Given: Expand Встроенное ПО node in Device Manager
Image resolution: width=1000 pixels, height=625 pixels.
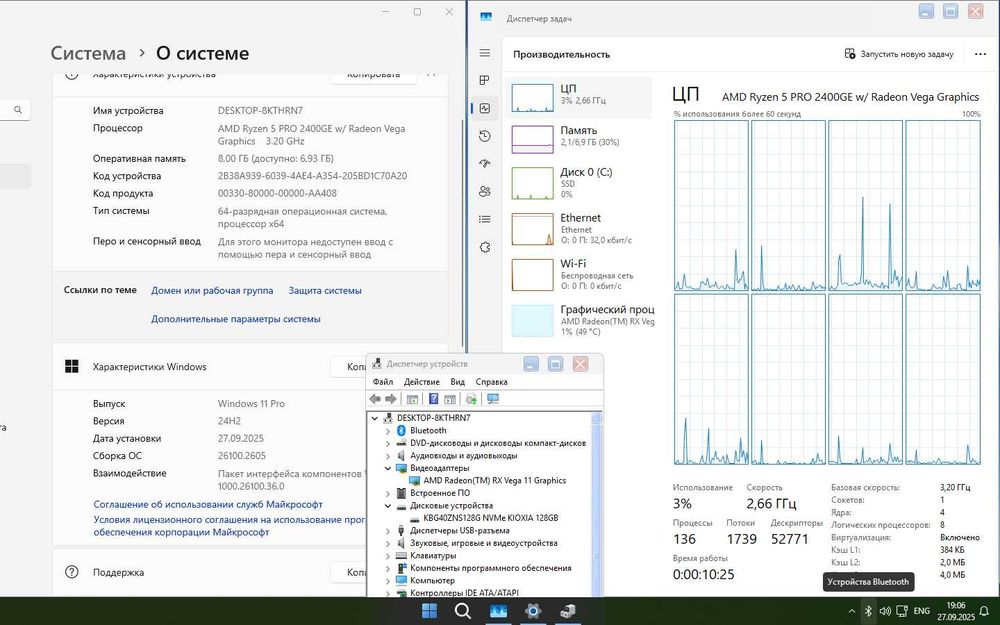Looking at the screenshot, I should pyautogui.click(x=388, y=493).
